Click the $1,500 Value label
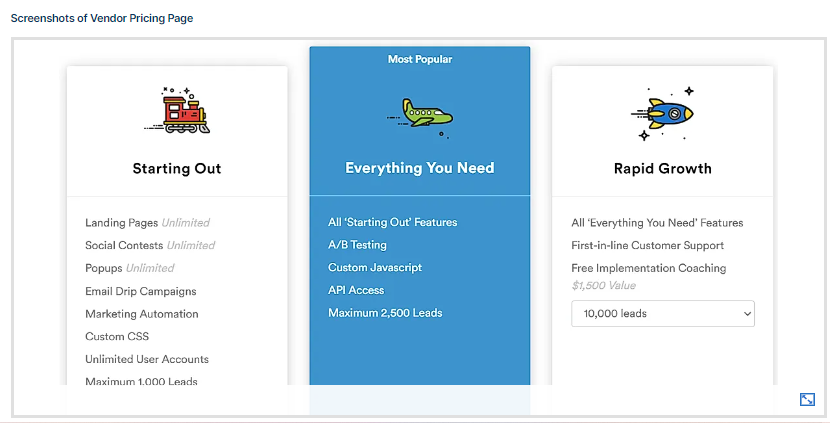This screenshot has height=423, width=830. tap(603, 285)
